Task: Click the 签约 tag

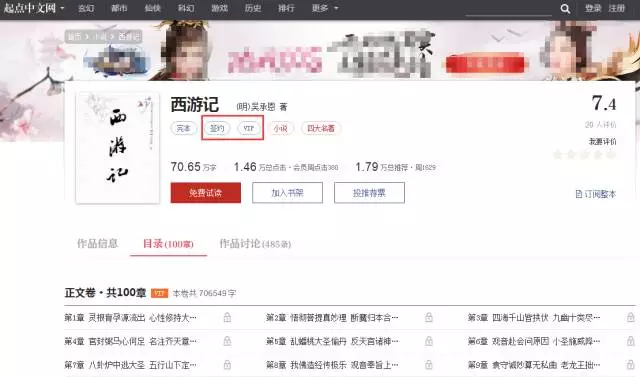Action: (217, 128)
